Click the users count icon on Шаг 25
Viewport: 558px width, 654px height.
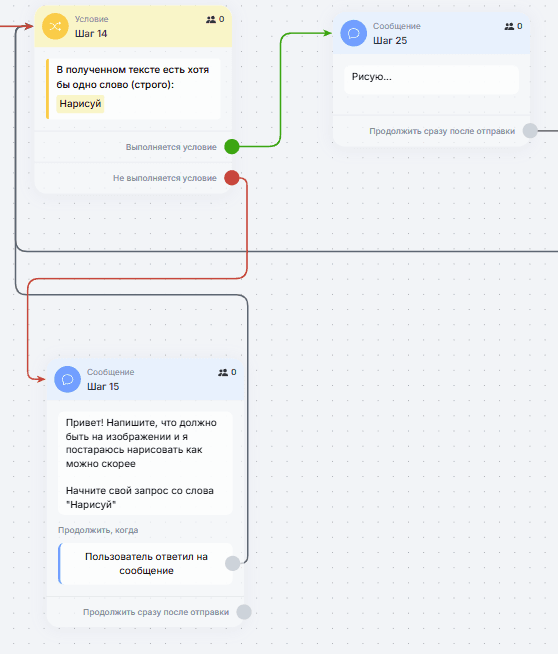pyautogui.click(x=509, y=26)
